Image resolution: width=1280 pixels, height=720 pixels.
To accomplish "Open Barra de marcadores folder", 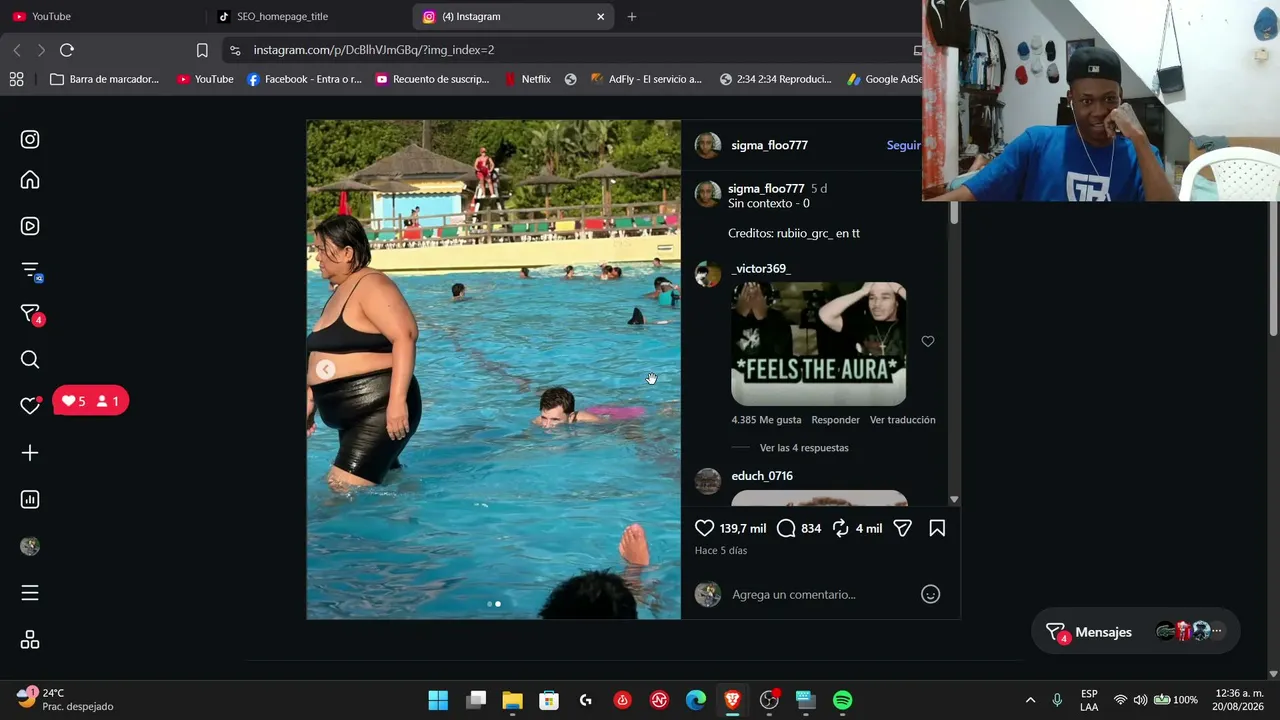I will click(x=104, y=79).
